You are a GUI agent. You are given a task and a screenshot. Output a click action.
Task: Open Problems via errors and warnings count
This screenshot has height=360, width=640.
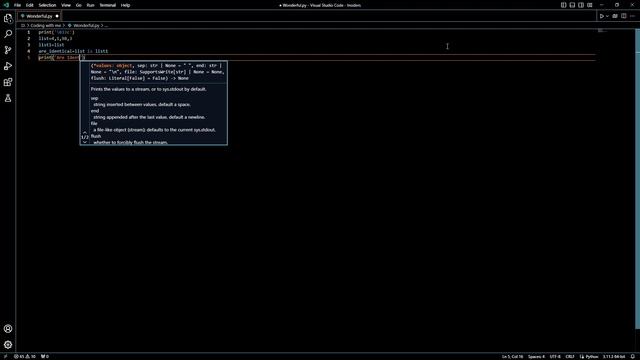coord(25,356)
